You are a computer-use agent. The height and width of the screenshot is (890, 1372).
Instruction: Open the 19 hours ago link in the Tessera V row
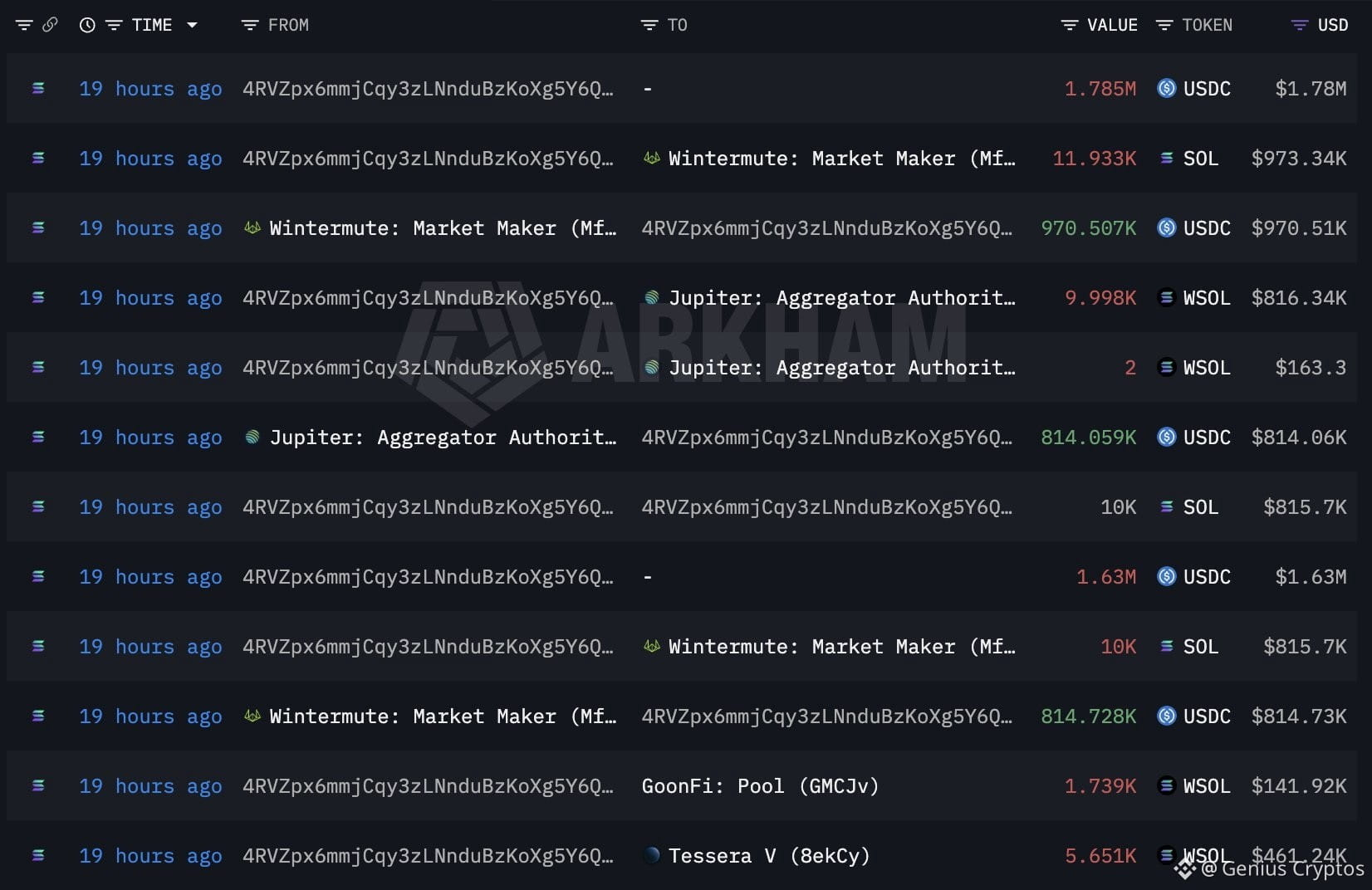[x=150, y=856]
